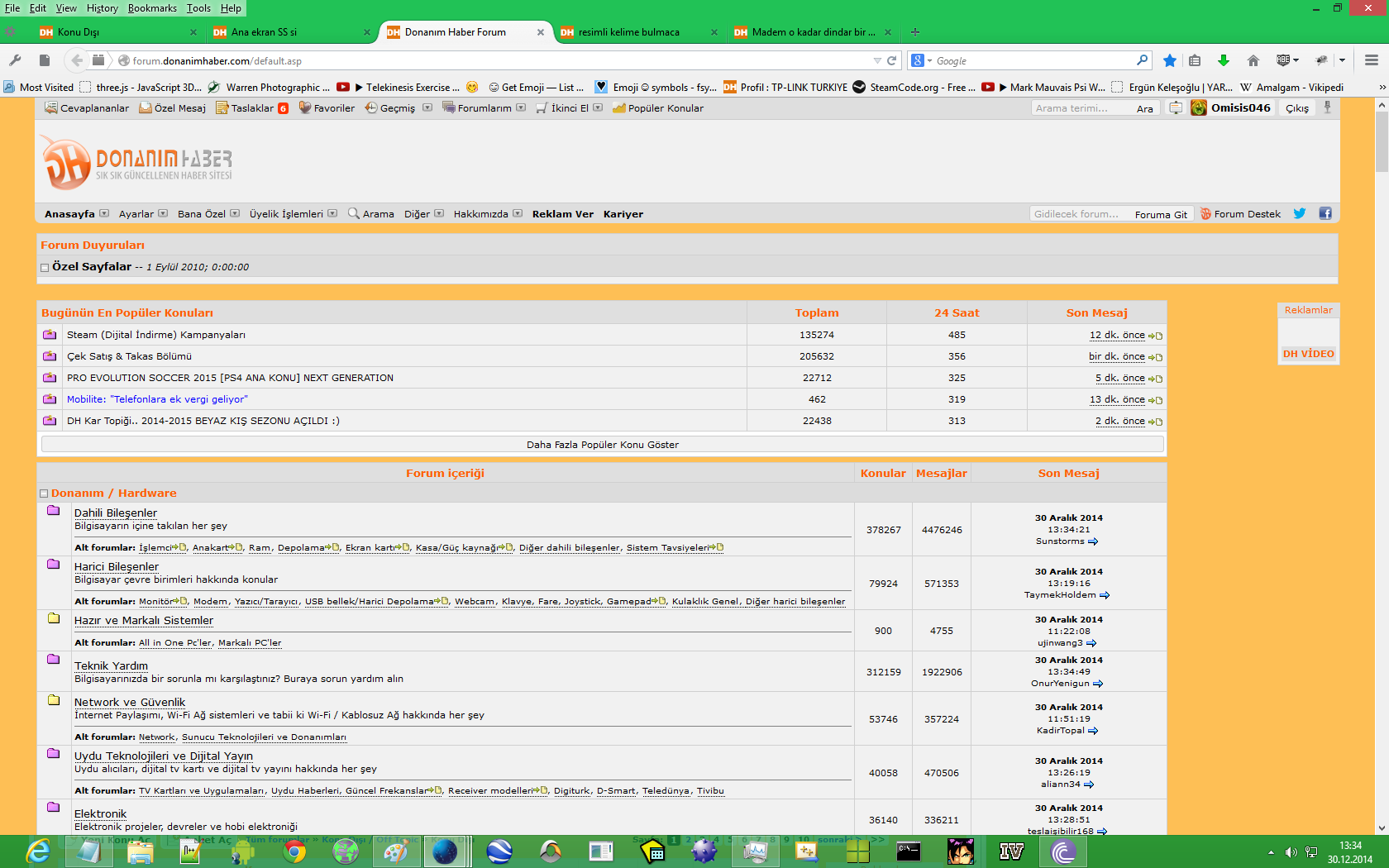Screen dimensions: 1389x868
Task: Open the bookmarks list icon
Action: pyautogui.click(x=1195, y=60)
